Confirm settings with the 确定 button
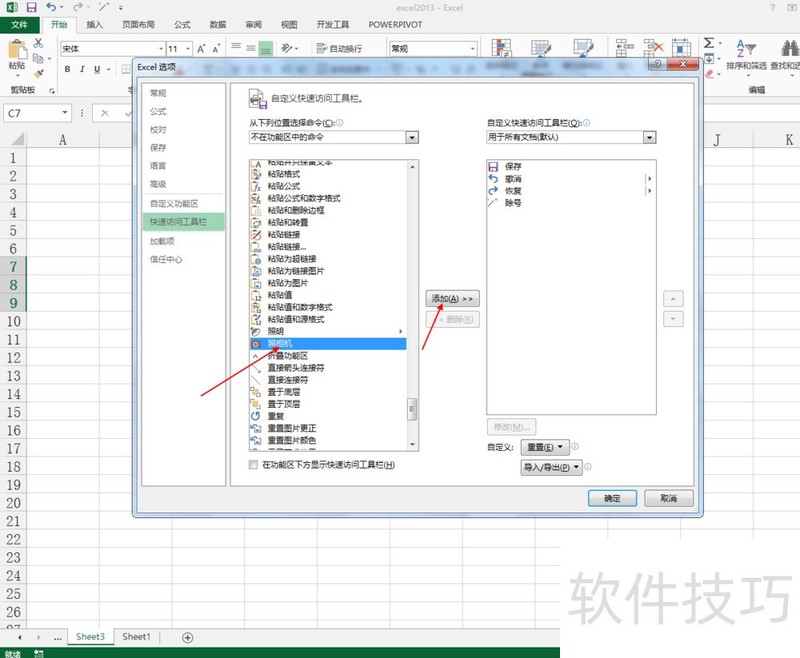 (612, 498)
